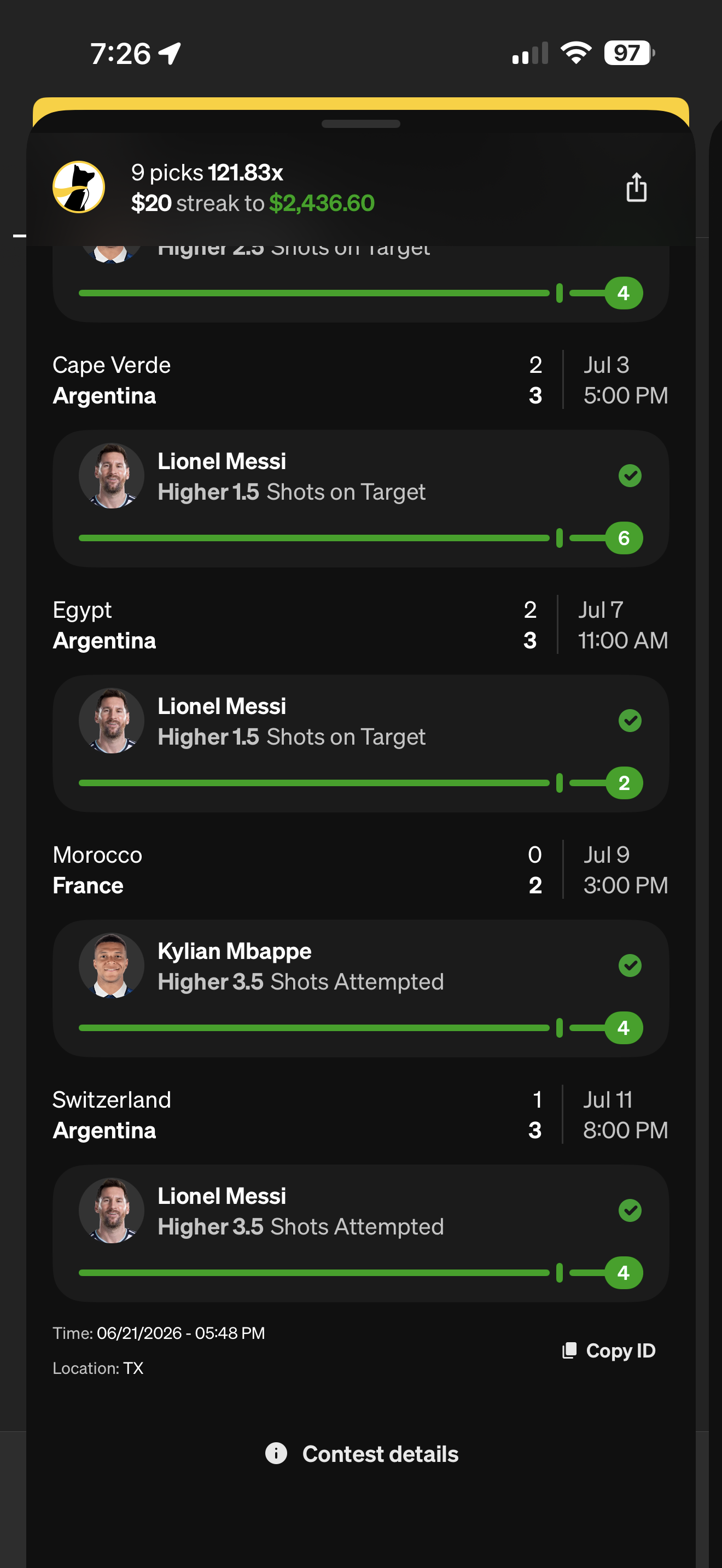
Task: Tap the Copy ID button
Action: point(608,1350)
